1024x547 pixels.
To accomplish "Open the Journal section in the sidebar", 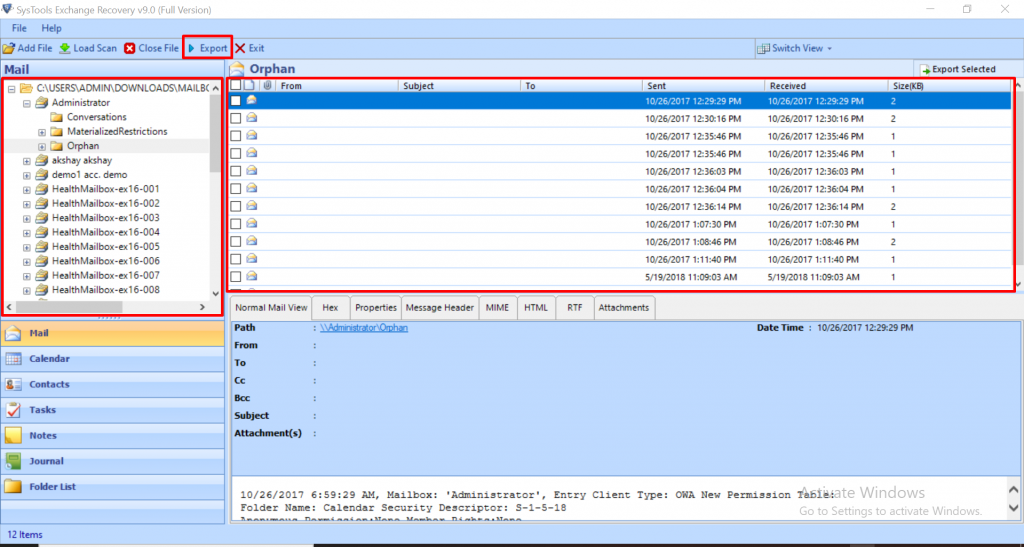I will (x=46, y=461).
